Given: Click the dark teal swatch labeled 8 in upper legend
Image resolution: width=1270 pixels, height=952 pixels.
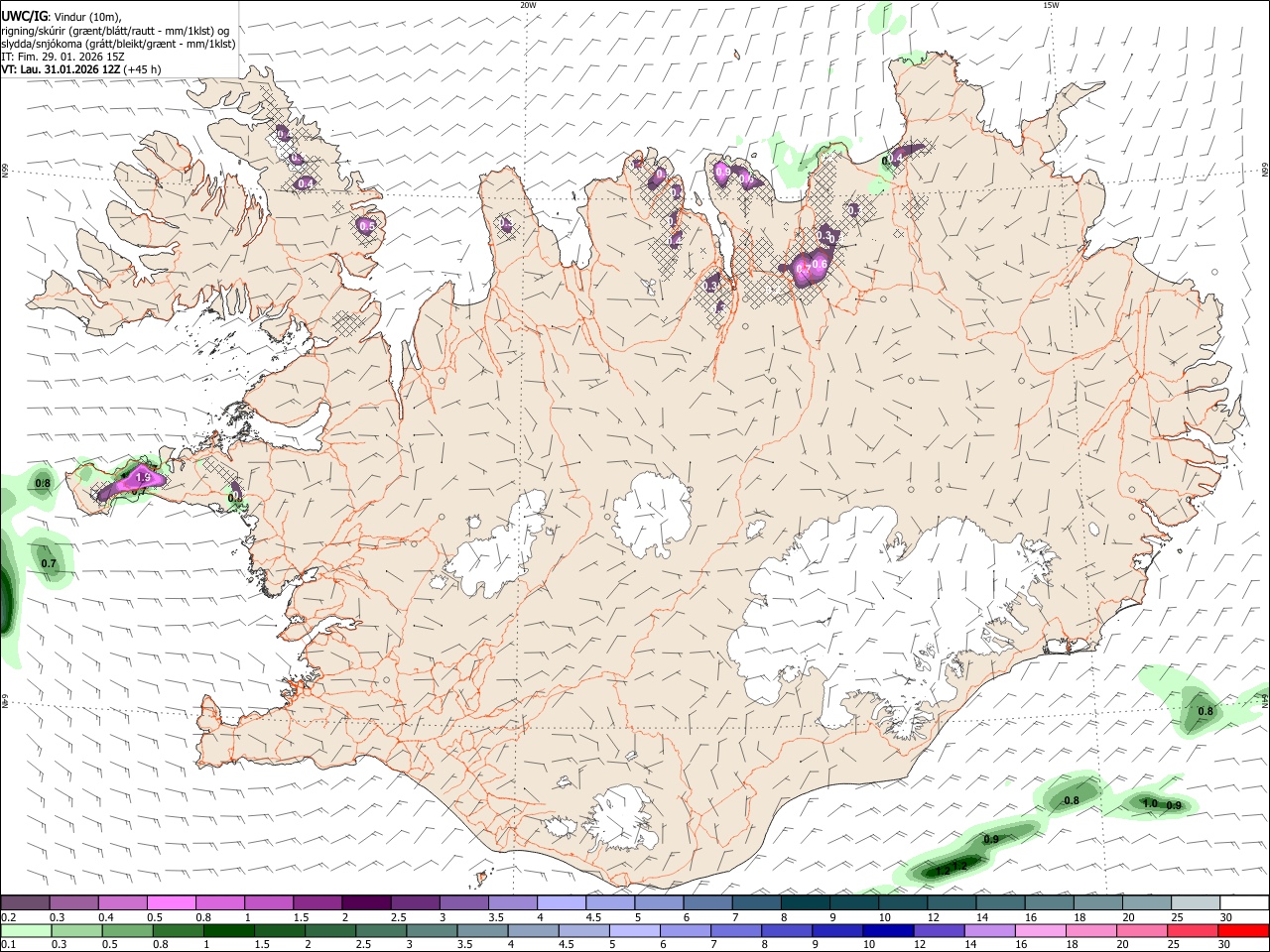Looking at the screenshot, I should pyautogui.click(x=805, y=903).
